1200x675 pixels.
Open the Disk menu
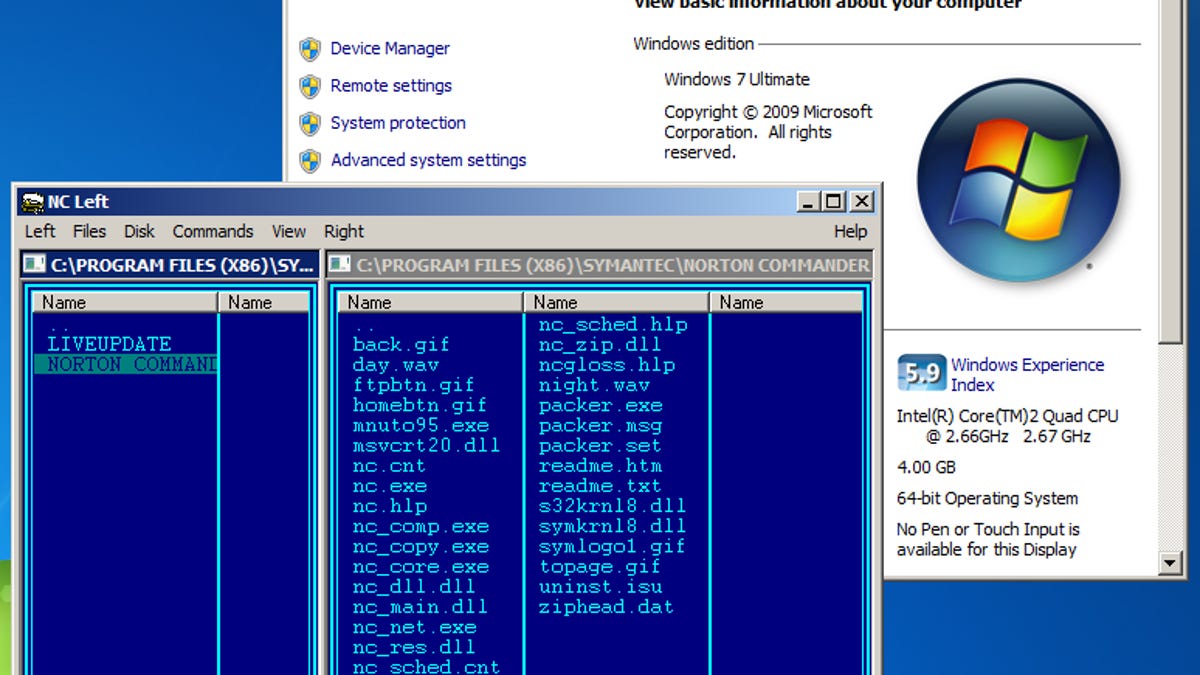(139, 231)
